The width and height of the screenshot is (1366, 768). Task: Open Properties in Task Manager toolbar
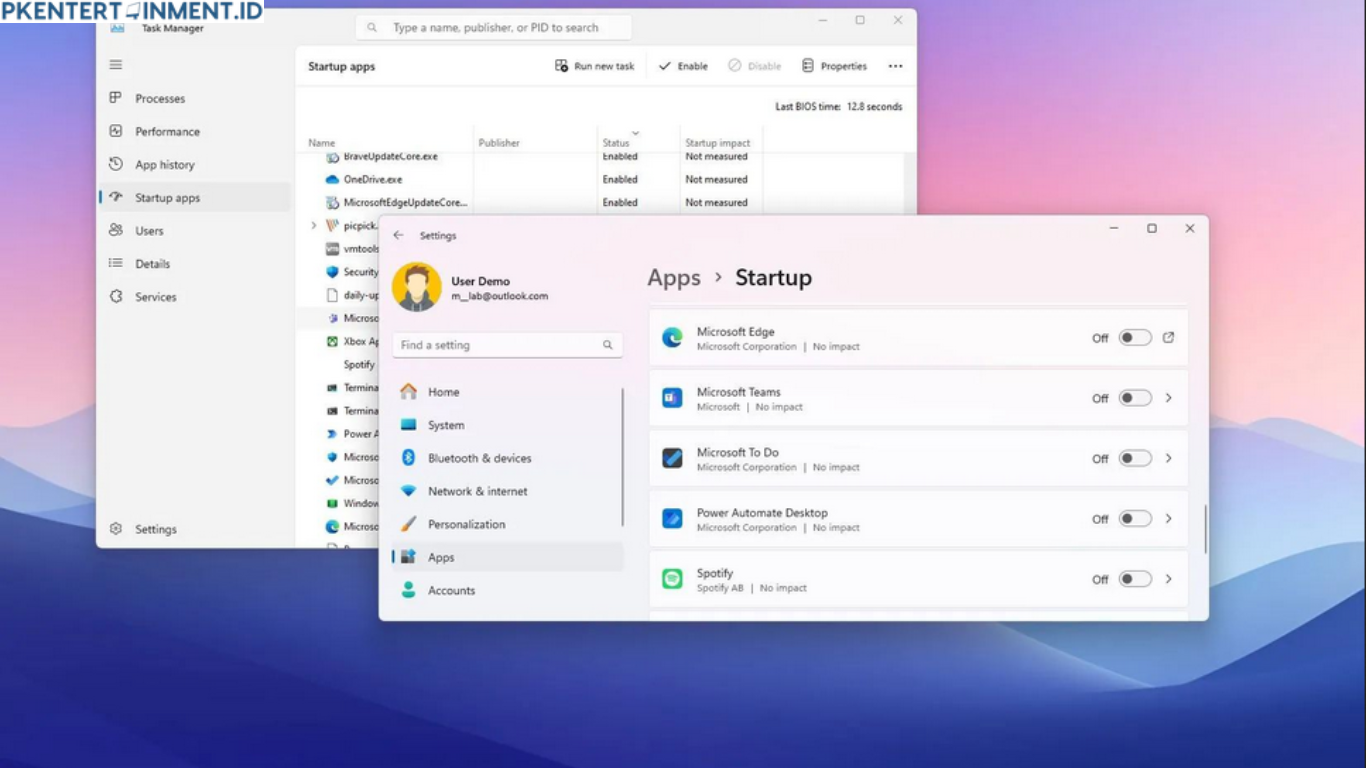[x=835, y=66]
